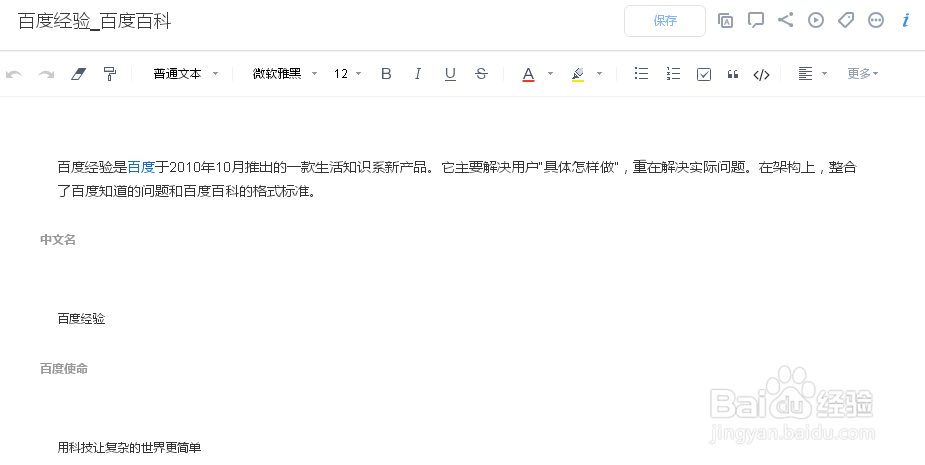Click the 中文名 label
Image resolution: width=925 pixels, height=465 pixels.
pyautogui.click(x=58, y=240)
